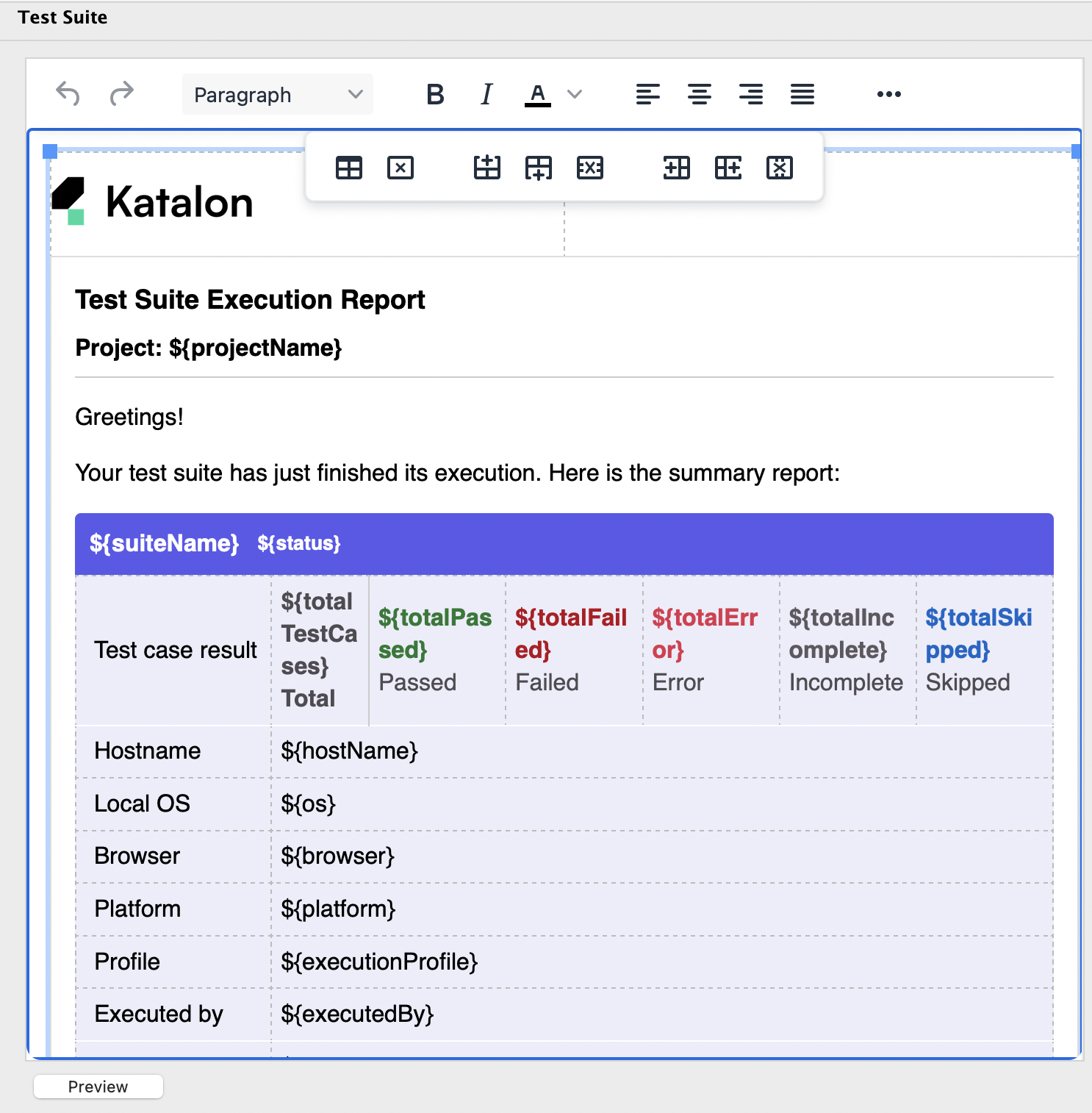Click the Test Suite Execution Report heading

[250, 300]
